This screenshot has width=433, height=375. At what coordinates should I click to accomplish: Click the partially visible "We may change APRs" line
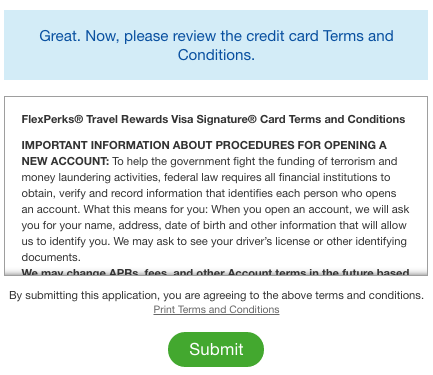(215, 272)
